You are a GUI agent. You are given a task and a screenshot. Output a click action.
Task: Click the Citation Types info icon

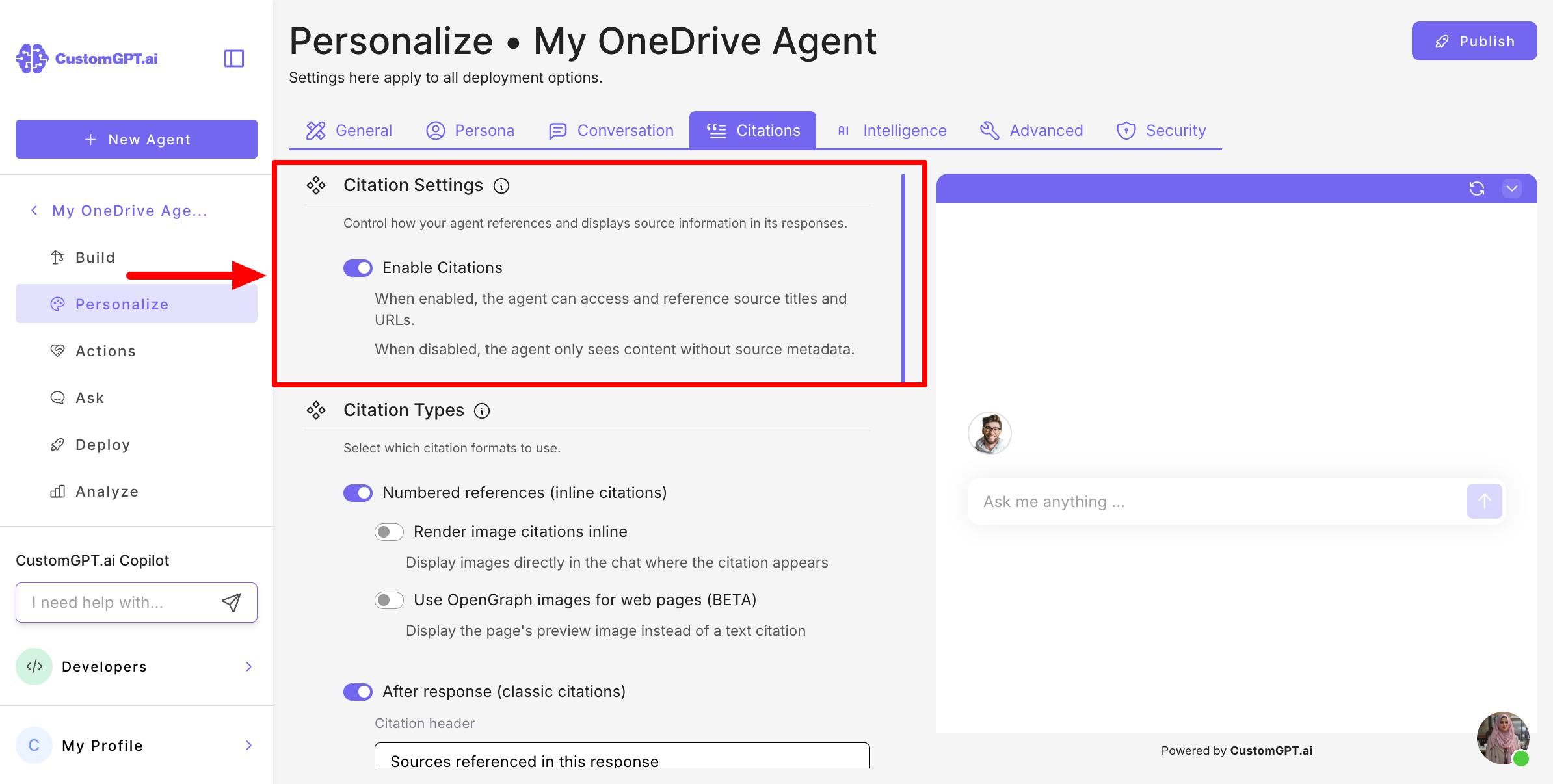pyautogui.click(x=482, y=411)
